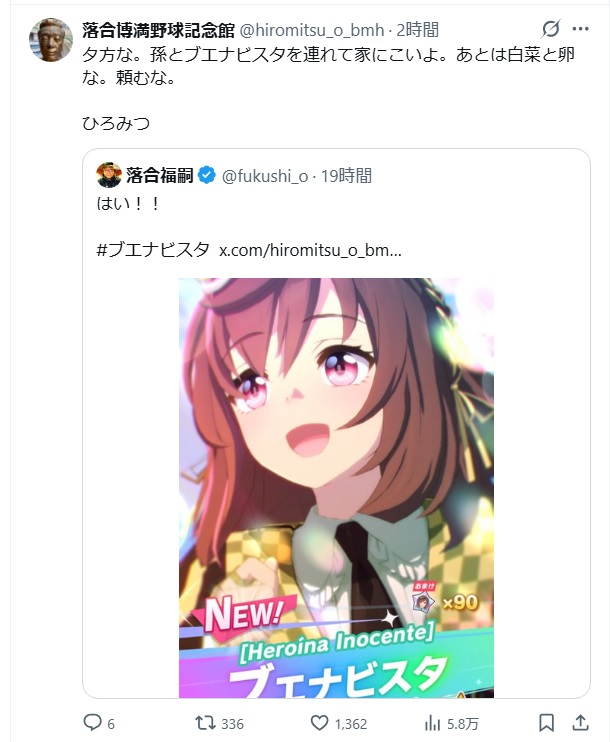Click the 落合福嗣 name in quote
610x742 pixels.
coord(160,176)
